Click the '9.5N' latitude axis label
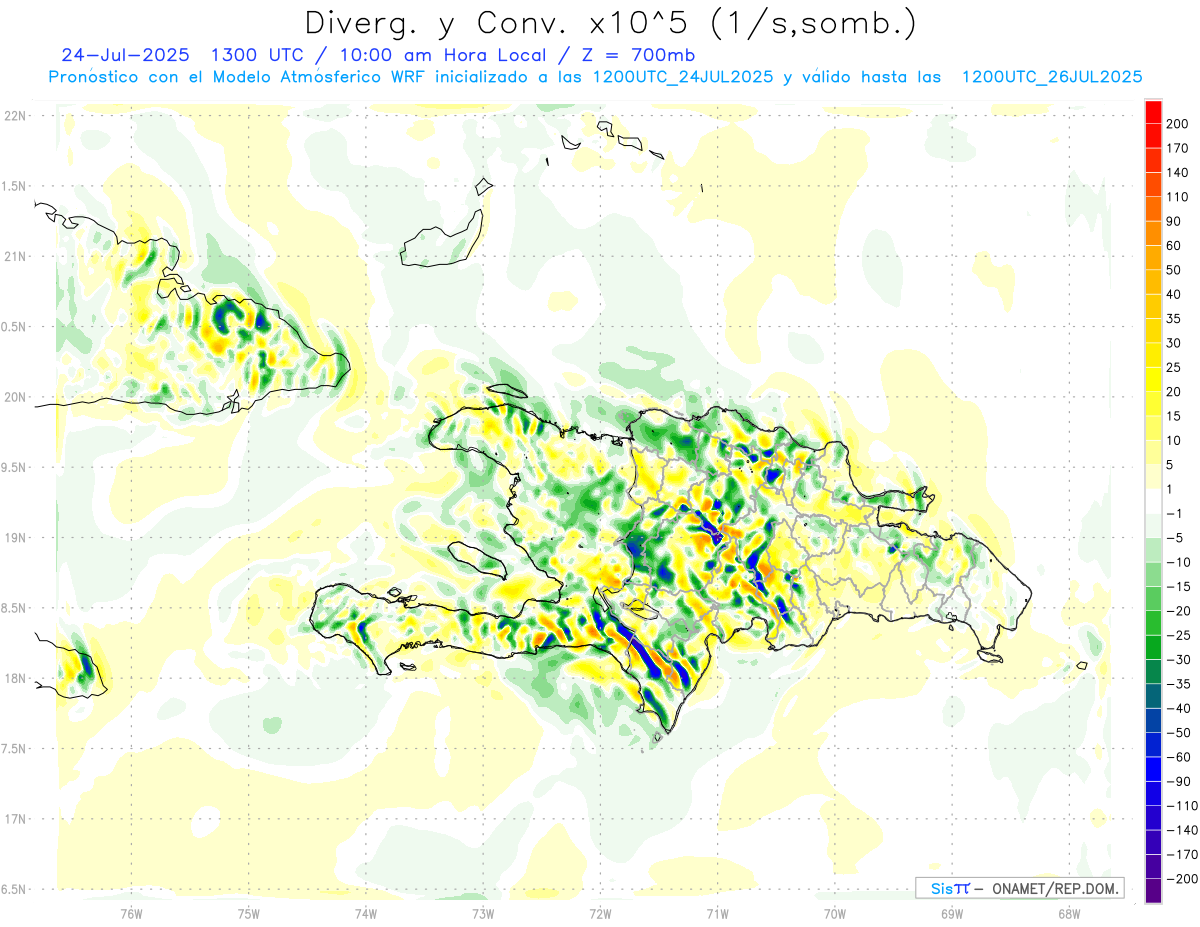Image resolution: width=1200 pixels, height=927 pixels. [x=14, y=467]
